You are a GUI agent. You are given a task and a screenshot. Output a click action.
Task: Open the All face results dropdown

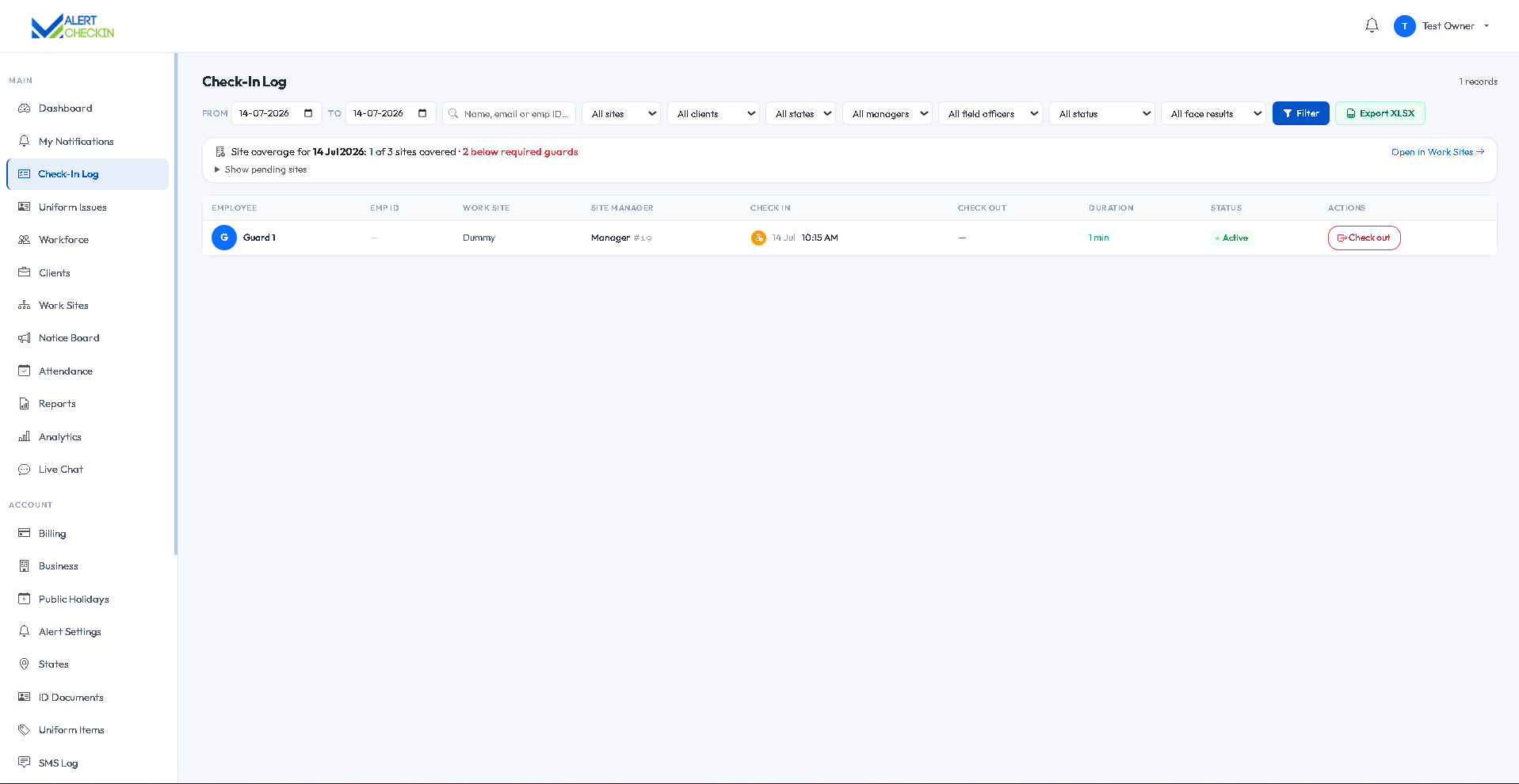pyautogui.click(x=1213, y=113)
